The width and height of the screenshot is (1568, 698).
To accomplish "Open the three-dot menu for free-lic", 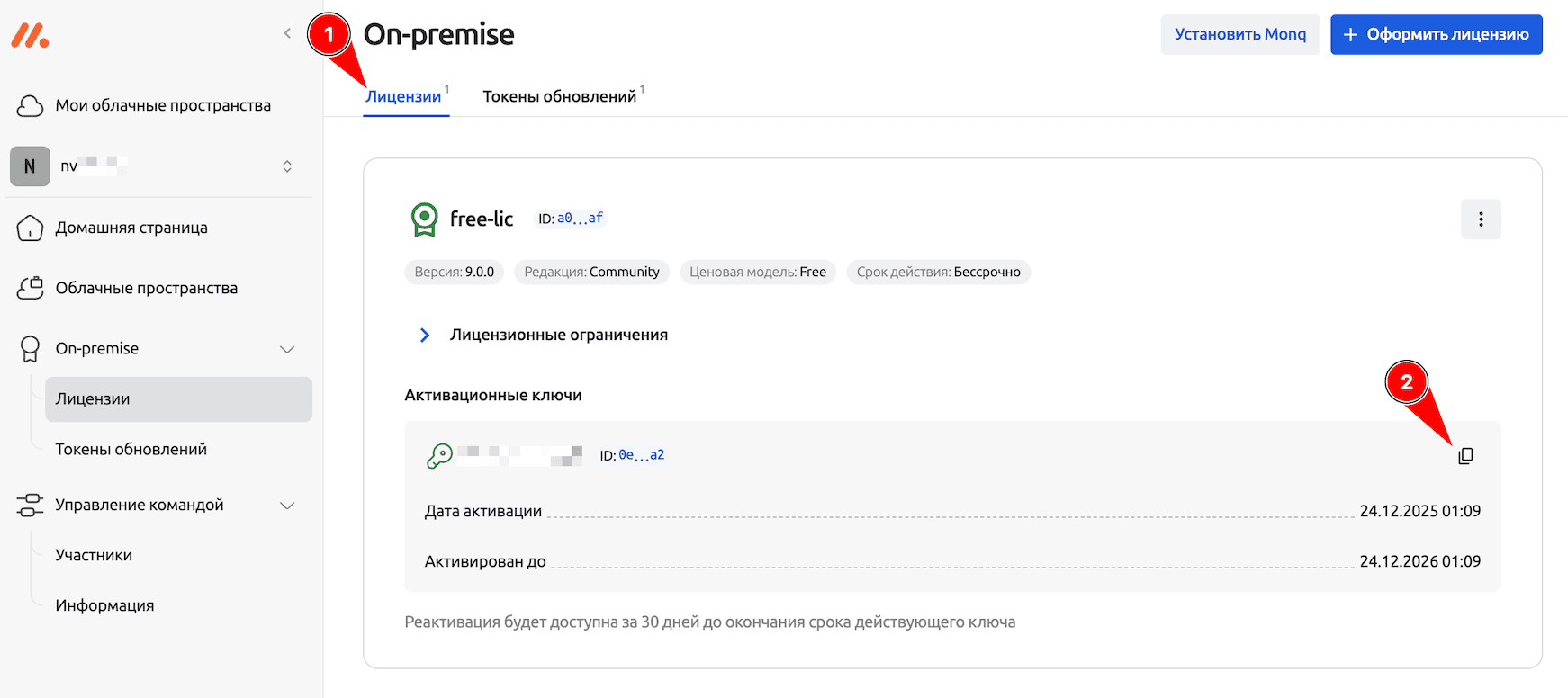I will coord(1481,219).
